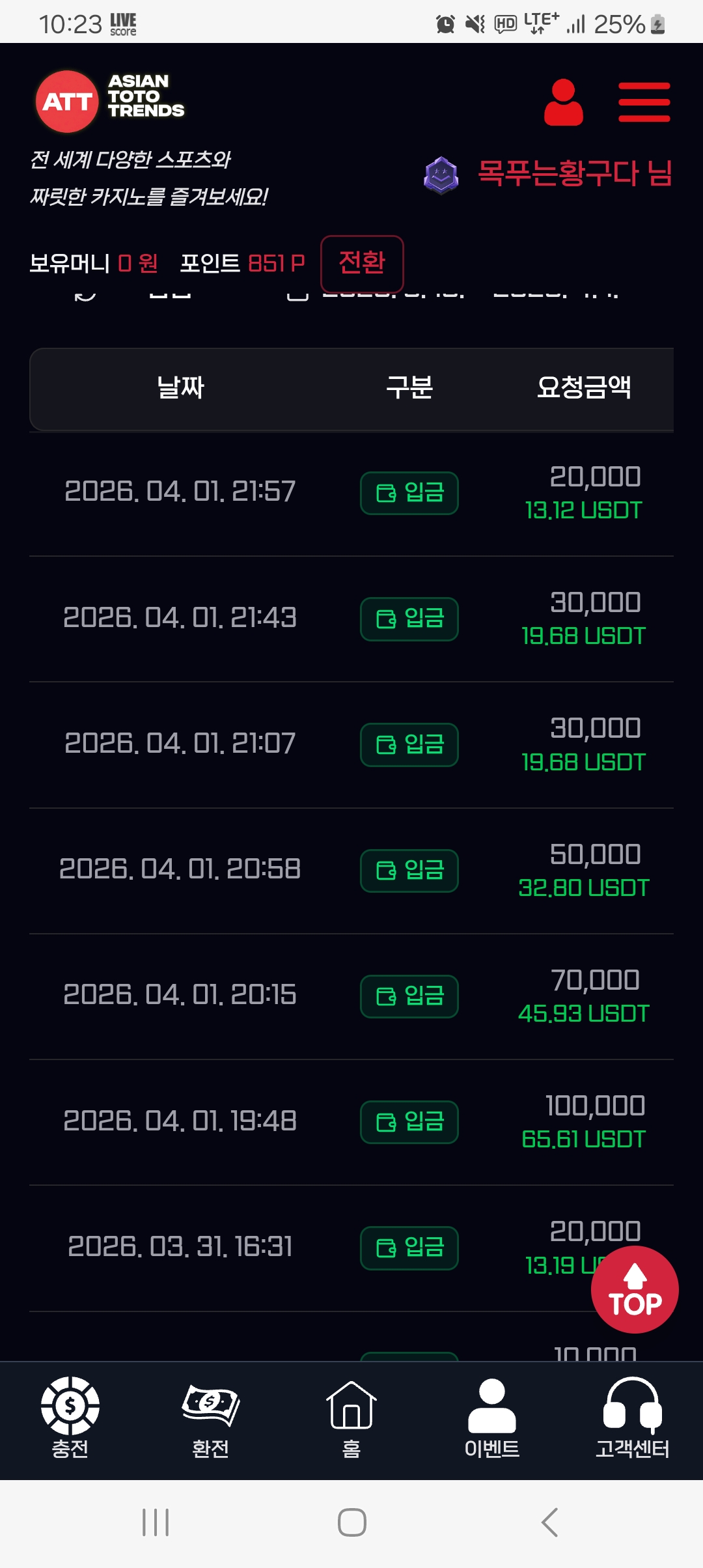Screen dimensions: 703x1568
Task: Tap the ATT Asian Toto Trends logo
Action: 111,101
